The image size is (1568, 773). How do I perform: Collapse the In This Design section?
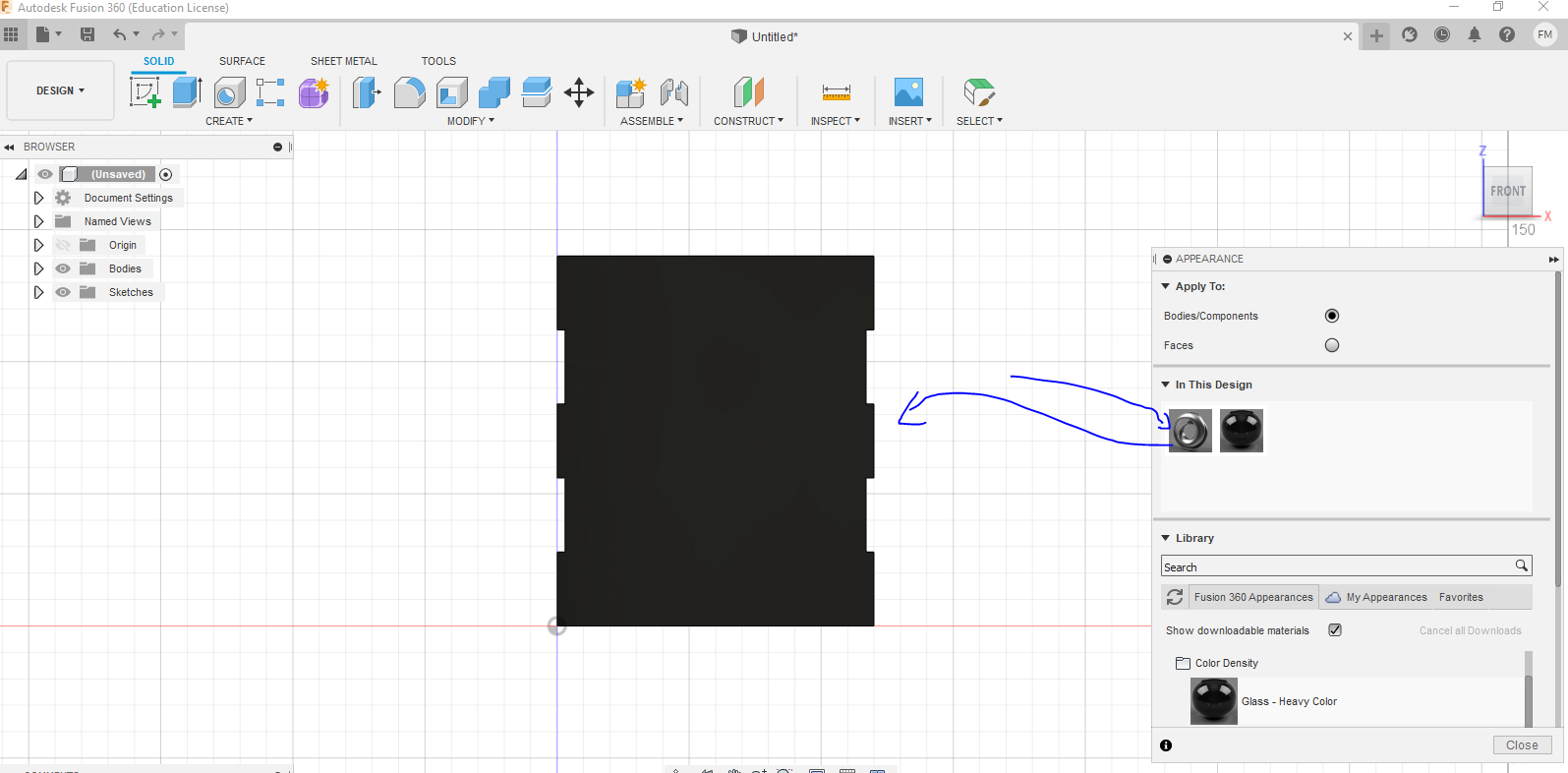pos(1166,385)
